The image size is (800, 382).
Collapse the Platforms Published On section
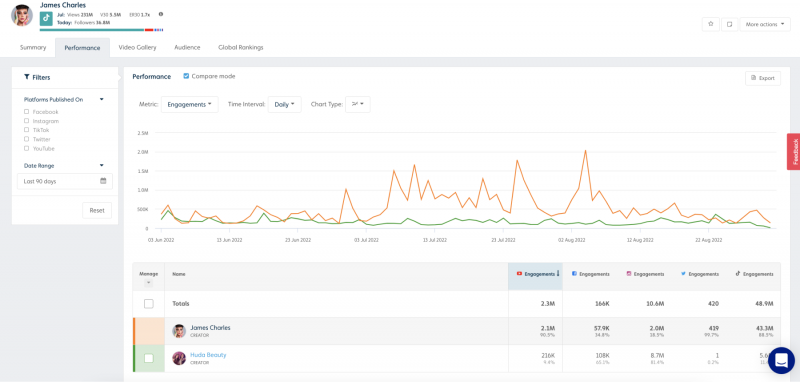tap(102, 99)
